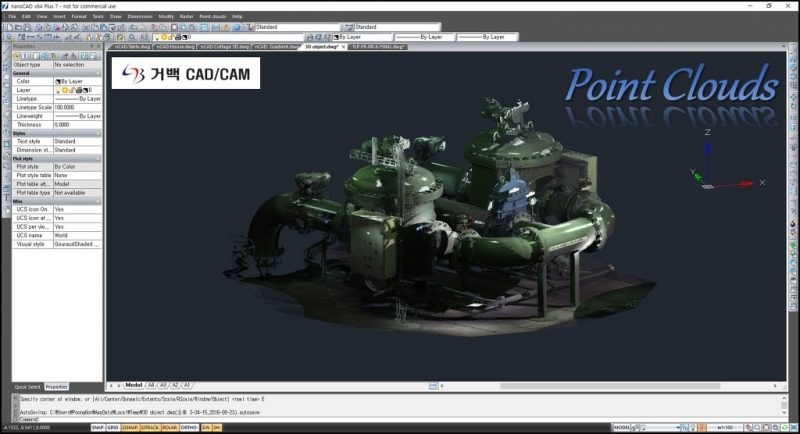
Task: Click the MODEL button in status bar
Action: click(x=622, y=427)
